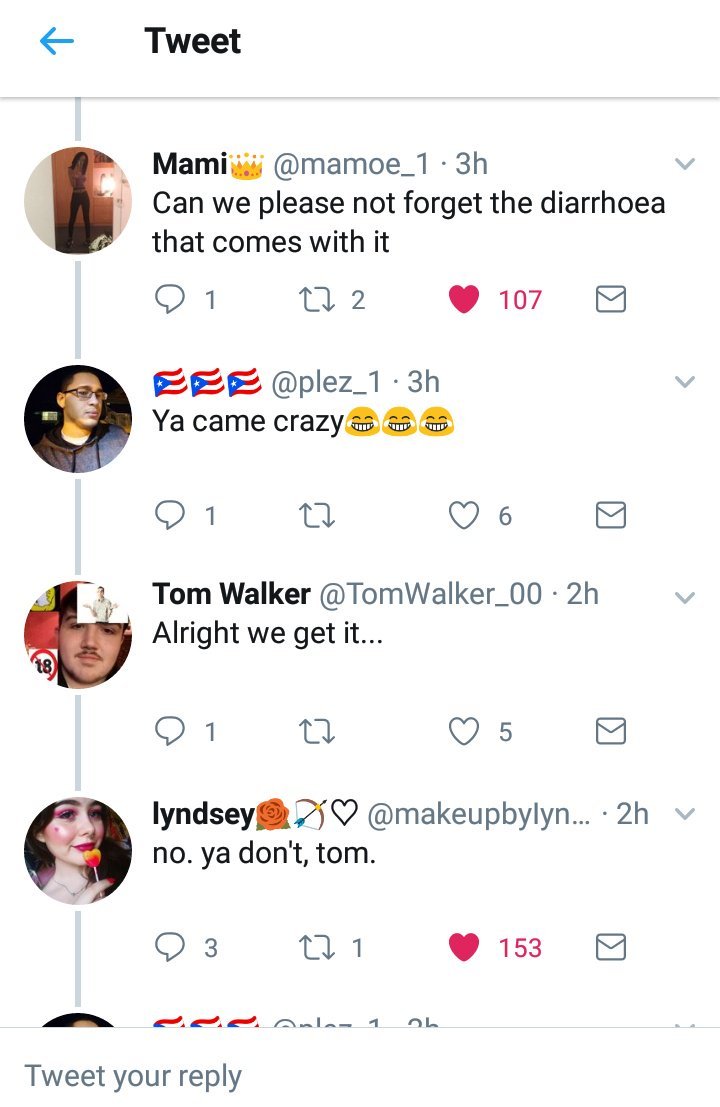720x1107 pixels.
Task: Retweet lyndsey's "no. ya don't, tom." tweet
Action: tap(317, 947)
